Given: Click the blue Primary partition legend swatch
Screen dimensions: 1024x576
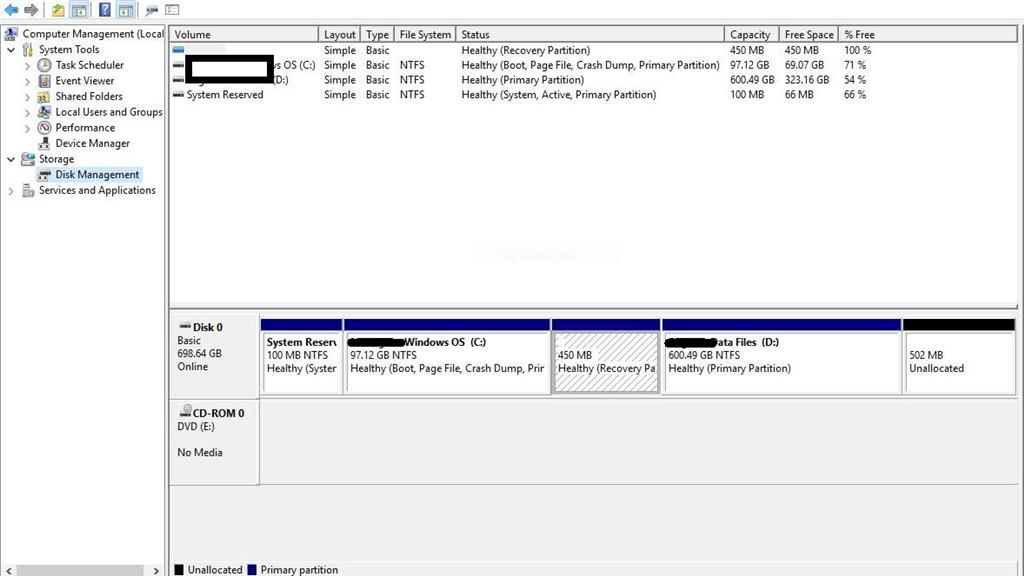Looking at the screenshot, I should coord(252,569).
